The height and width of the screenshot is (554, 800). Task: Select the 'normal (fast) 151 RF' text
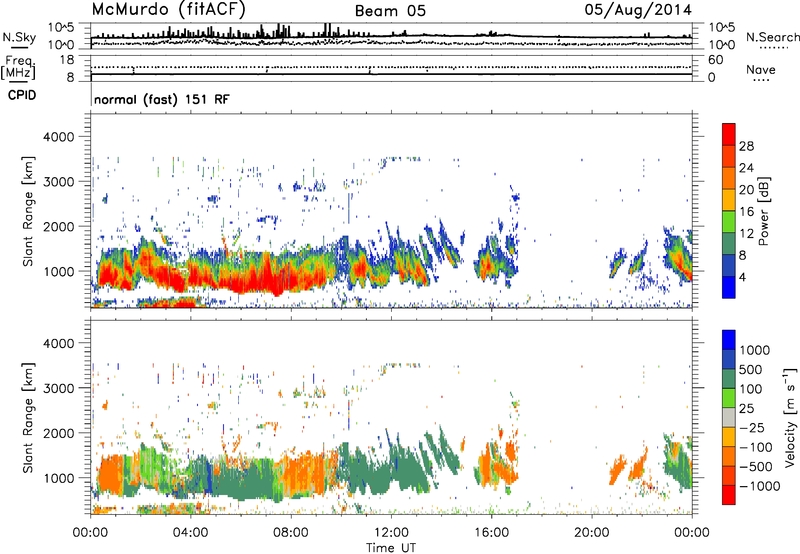(x=162, y=99)
